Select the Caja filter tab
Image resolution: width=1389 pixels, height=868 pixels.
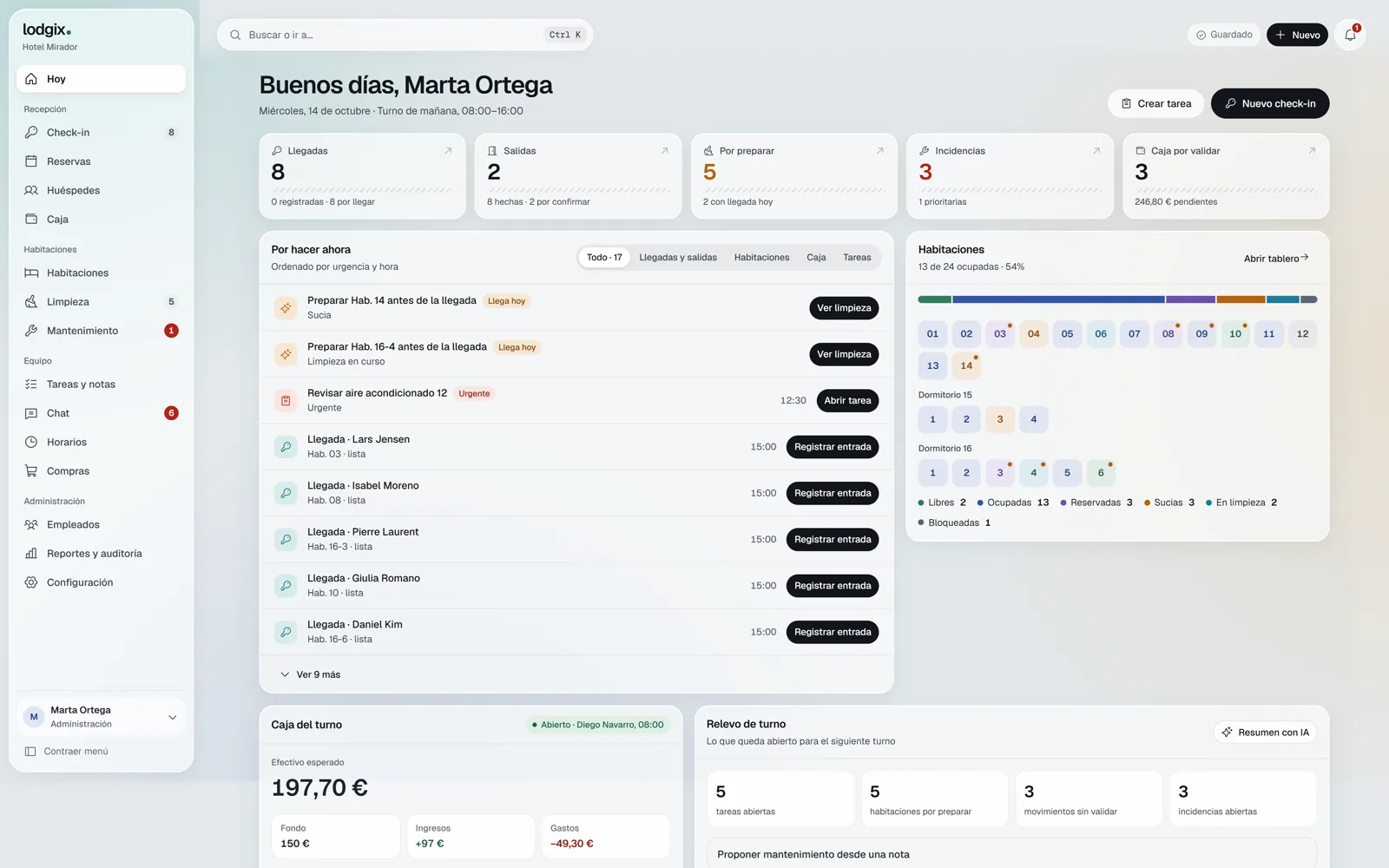tap(816, 258)
